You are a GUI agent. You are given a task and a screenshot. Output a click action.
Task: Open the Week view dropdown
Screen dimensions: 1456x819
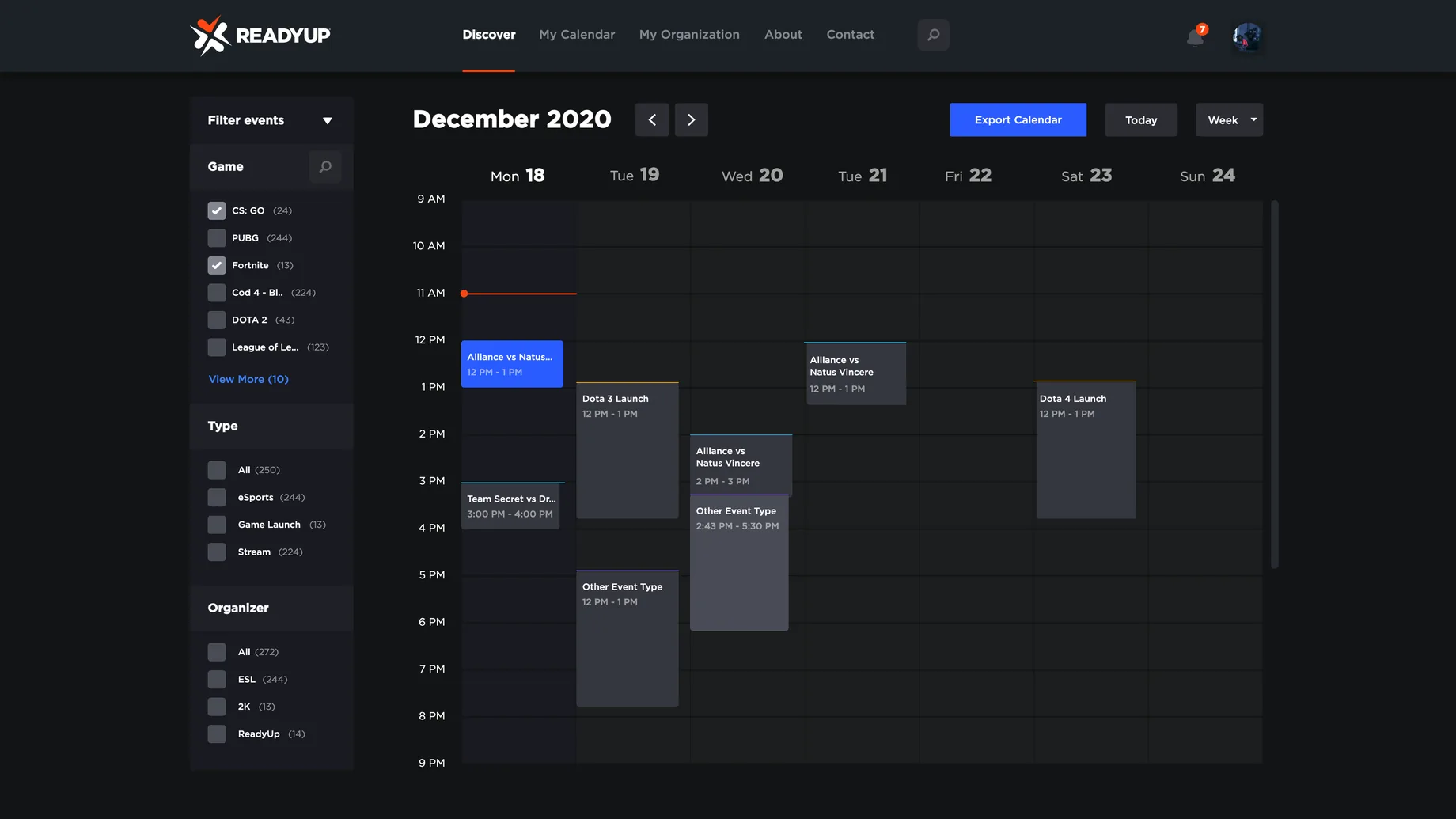[x=1229, y=119]
